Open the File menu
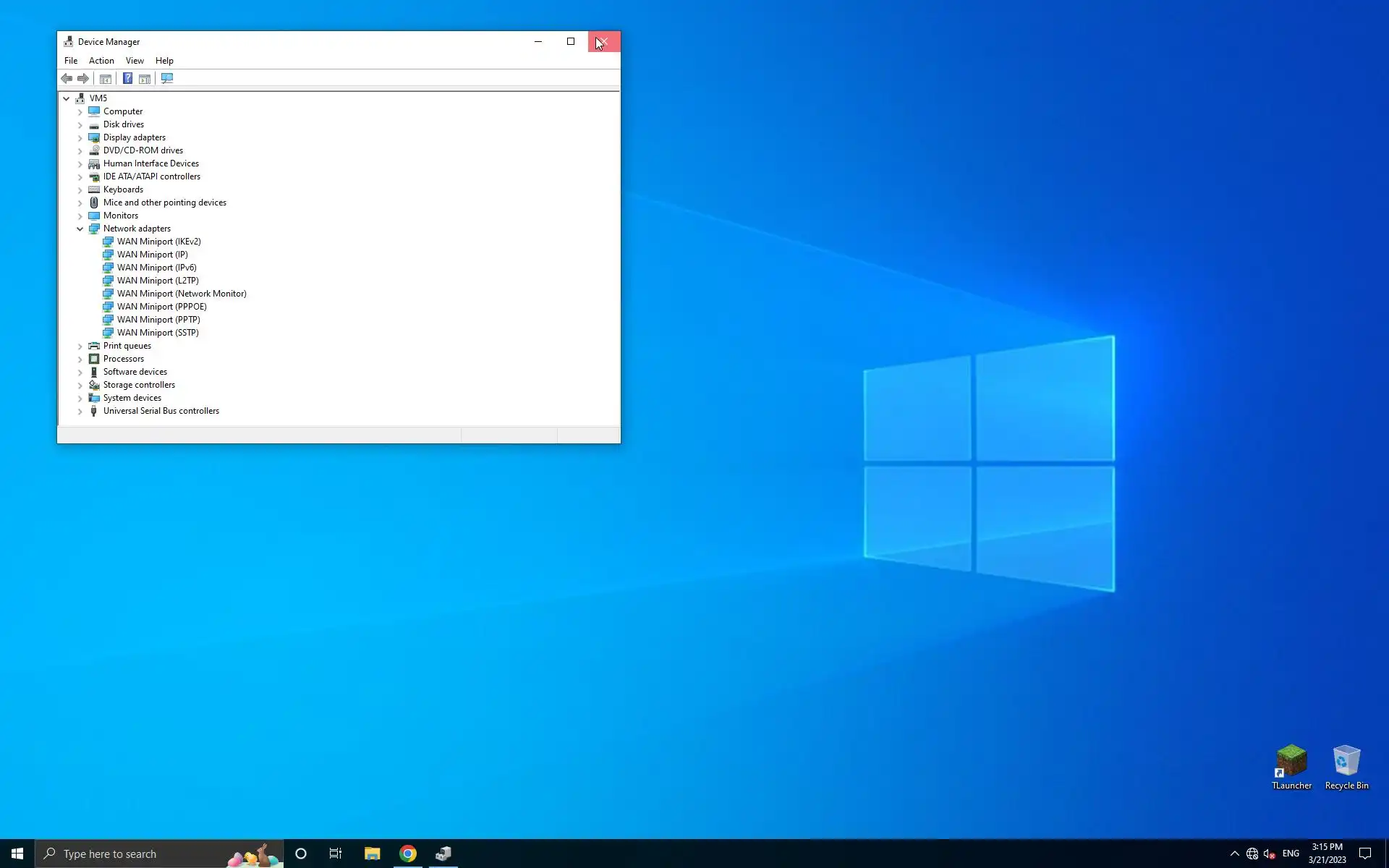The image size is (1389, 868). coord(71,61)
